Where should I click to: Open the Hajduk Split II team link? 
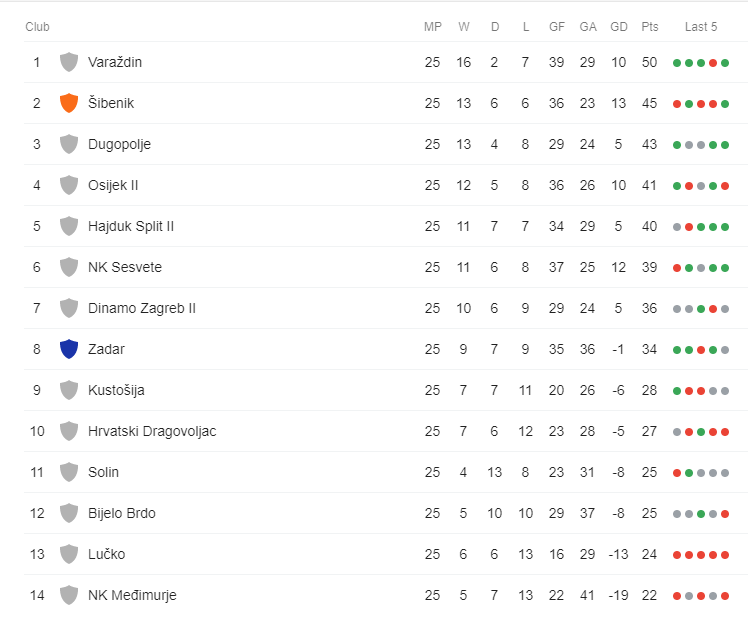click(131, 226)
